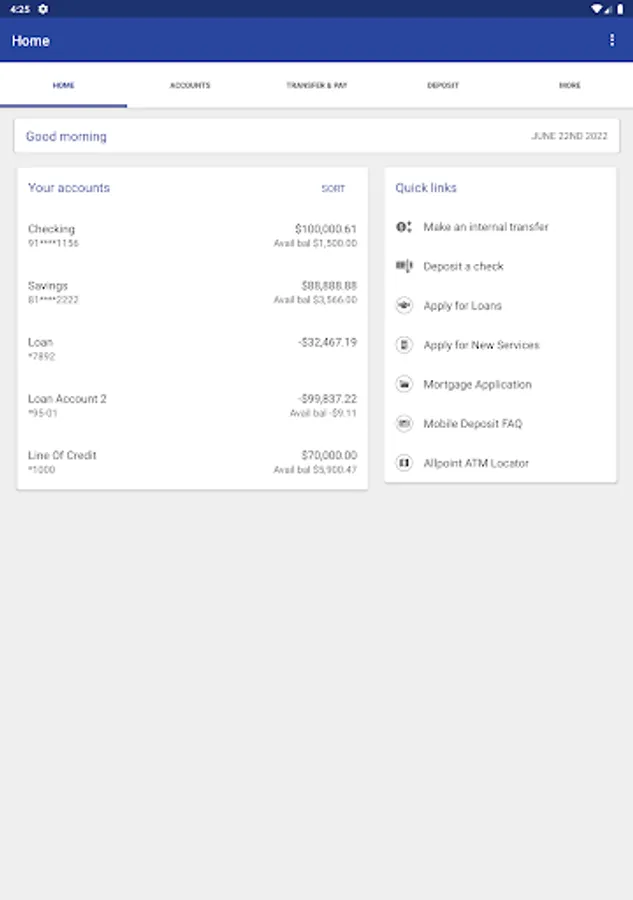Open the Deposit tab
The width and height of the screenshot is (633, 900).
point(443,86)
